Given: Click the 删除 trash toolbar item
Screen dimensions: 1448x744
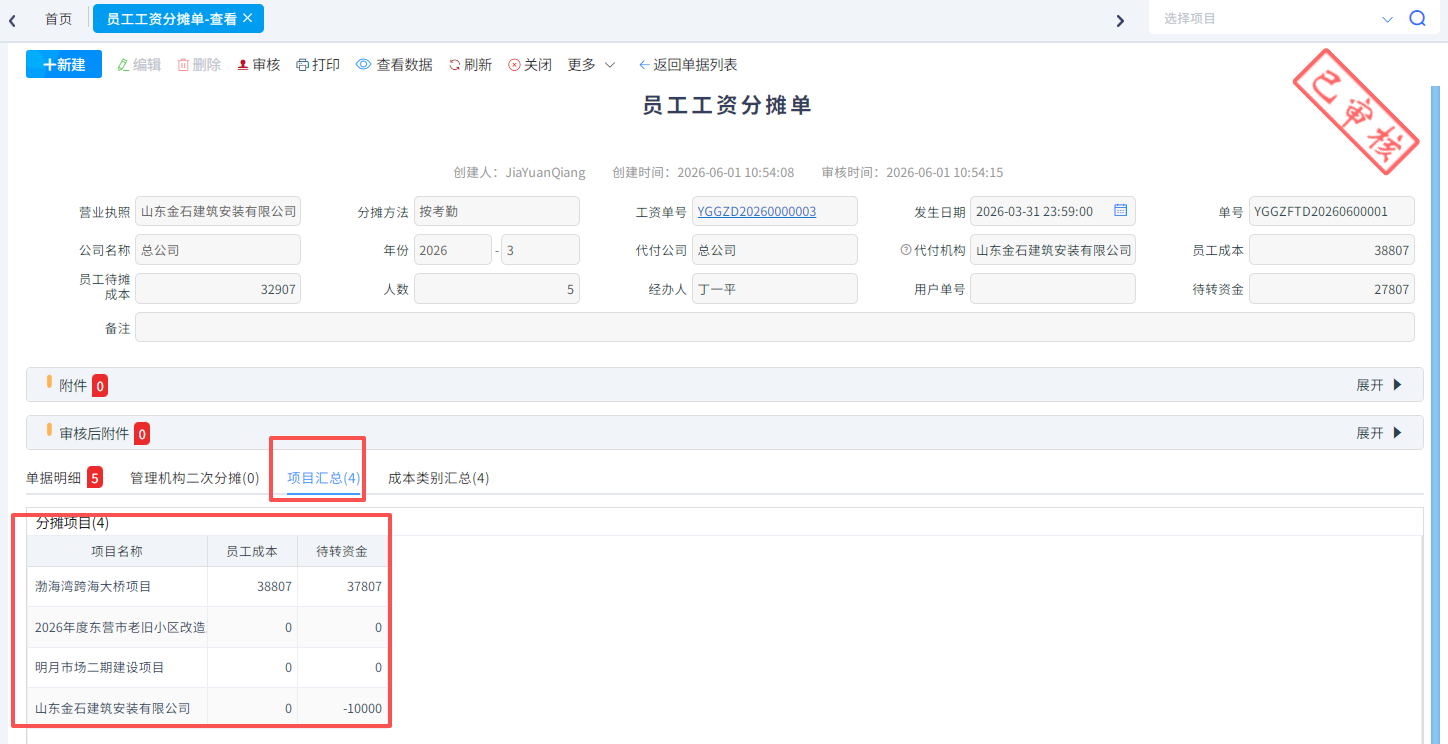Looking at the screenshot, I should [199, 65].
